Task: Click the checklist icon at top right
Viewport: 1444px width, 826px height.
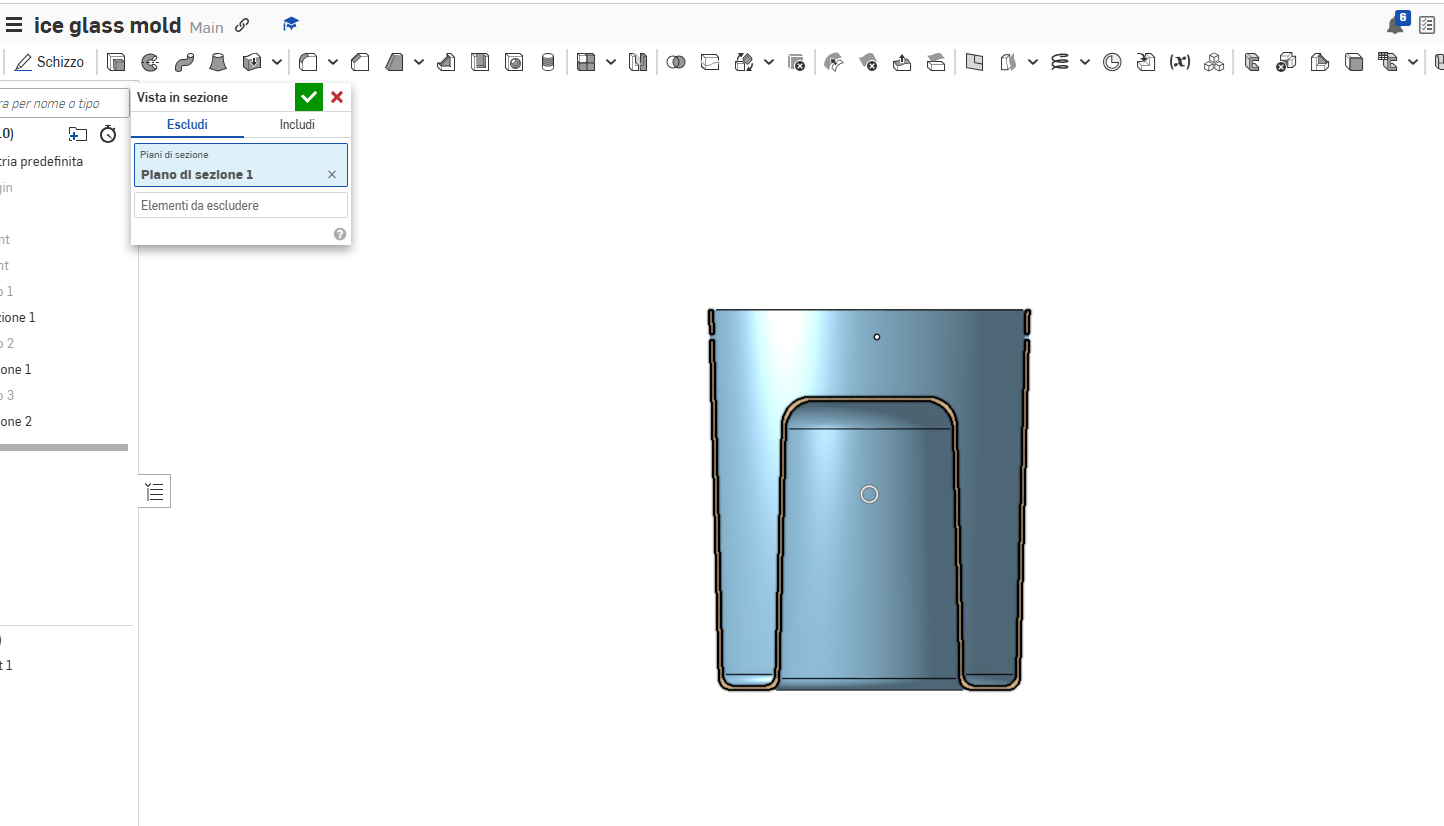Action: pyautogui.click(x=1428, y=25)
